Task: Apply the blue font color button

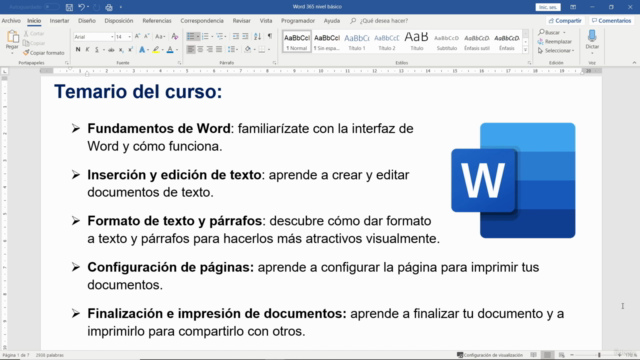Action: (x=170, y=50)
